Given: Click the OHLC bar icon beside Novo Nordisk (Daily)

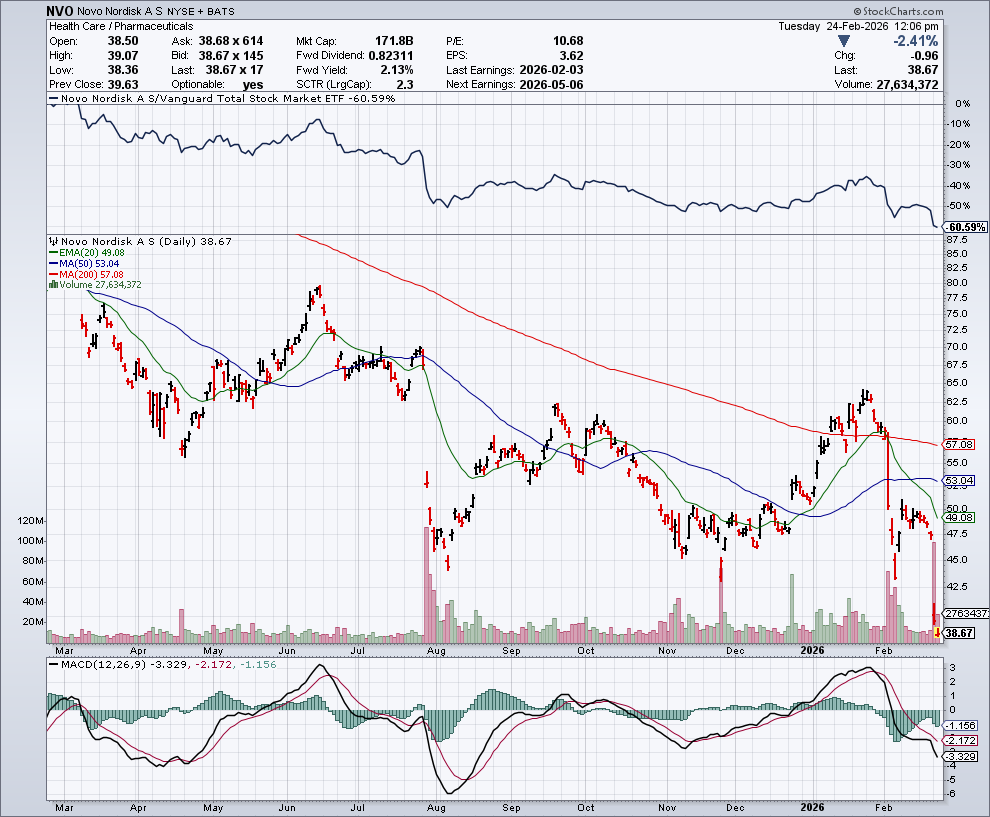Looking at the screenshot, I should [50, 242].
